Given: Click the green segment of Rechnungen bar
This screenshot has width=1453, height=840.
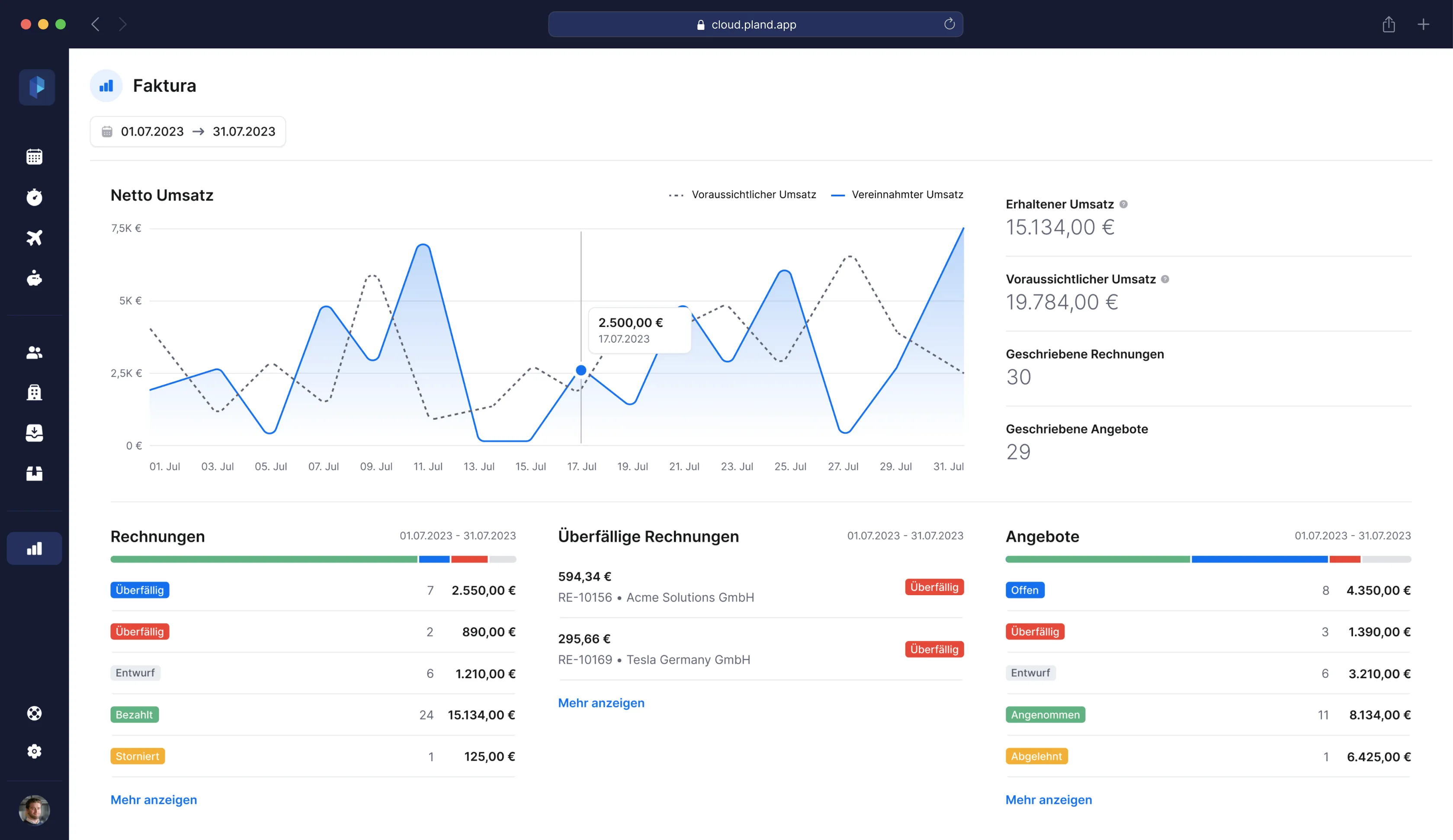Looking at the screenshot, I should (x=263, y=559).
